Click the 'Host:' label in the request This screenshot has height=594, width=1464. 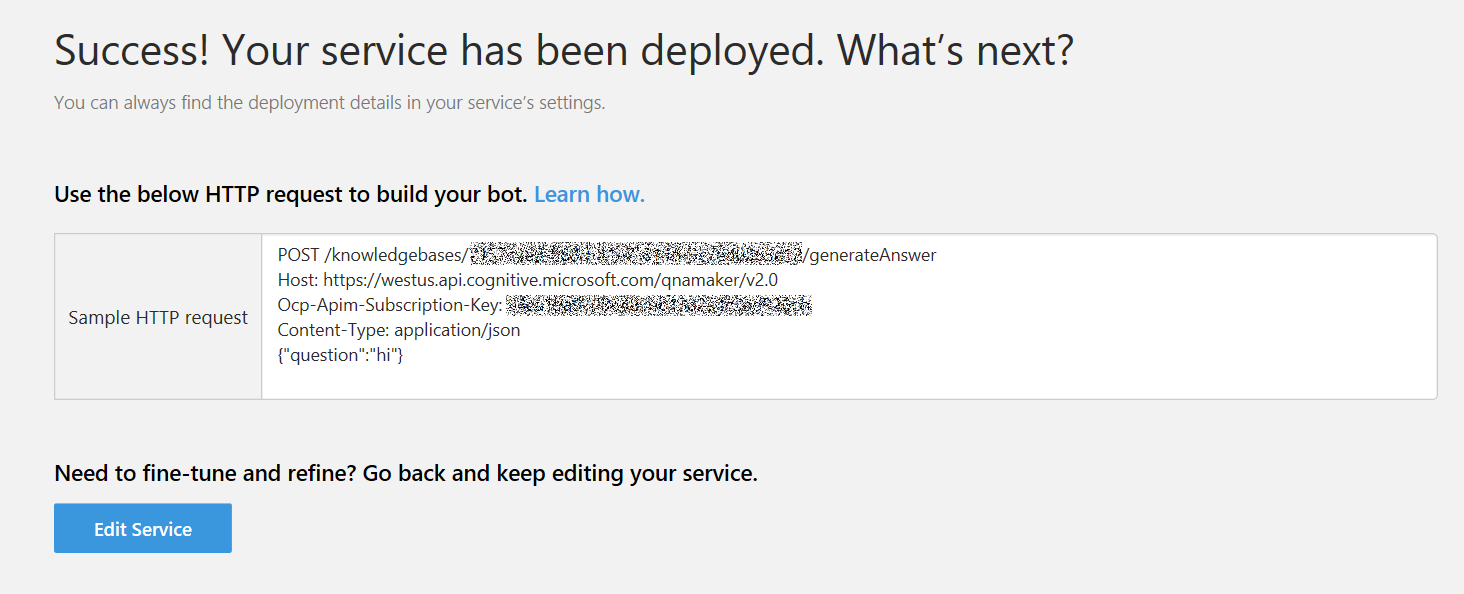click(298, 280)
